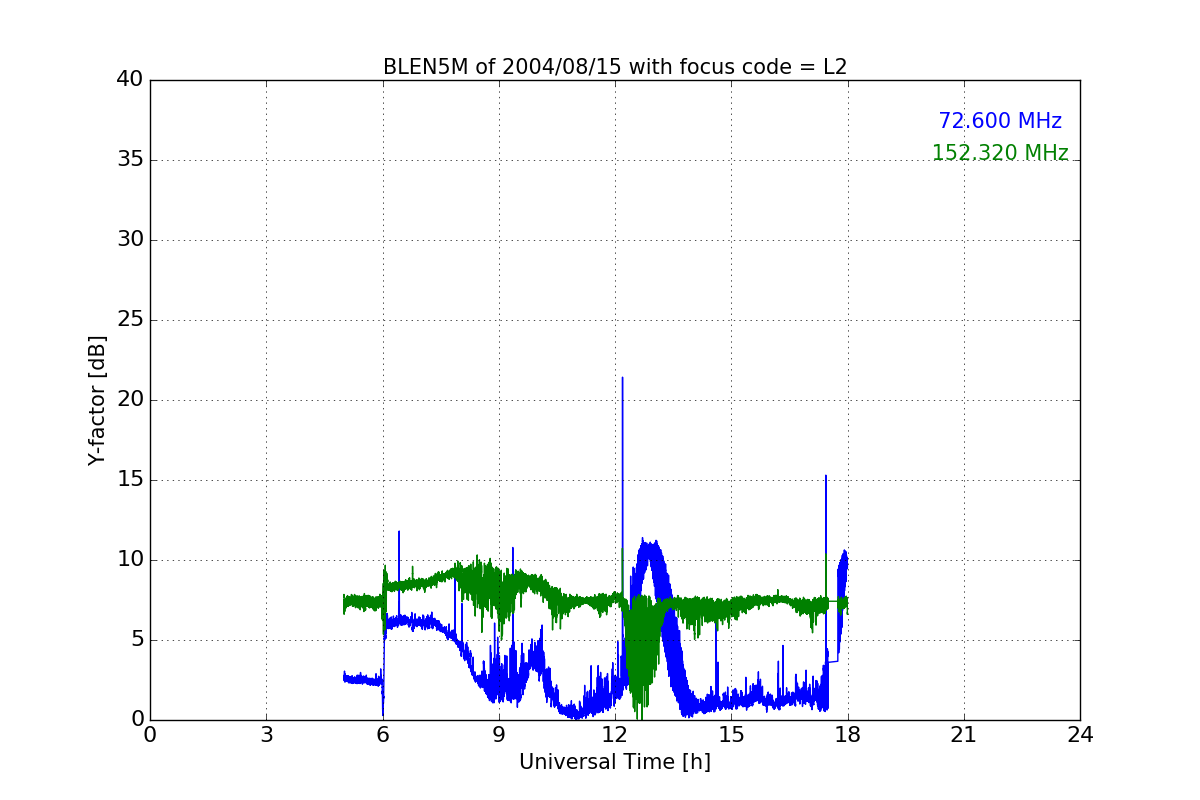Viewport: 1200px width, 800px height.
Task: Click the y-axis tick label 35
Action: [130, 160]
